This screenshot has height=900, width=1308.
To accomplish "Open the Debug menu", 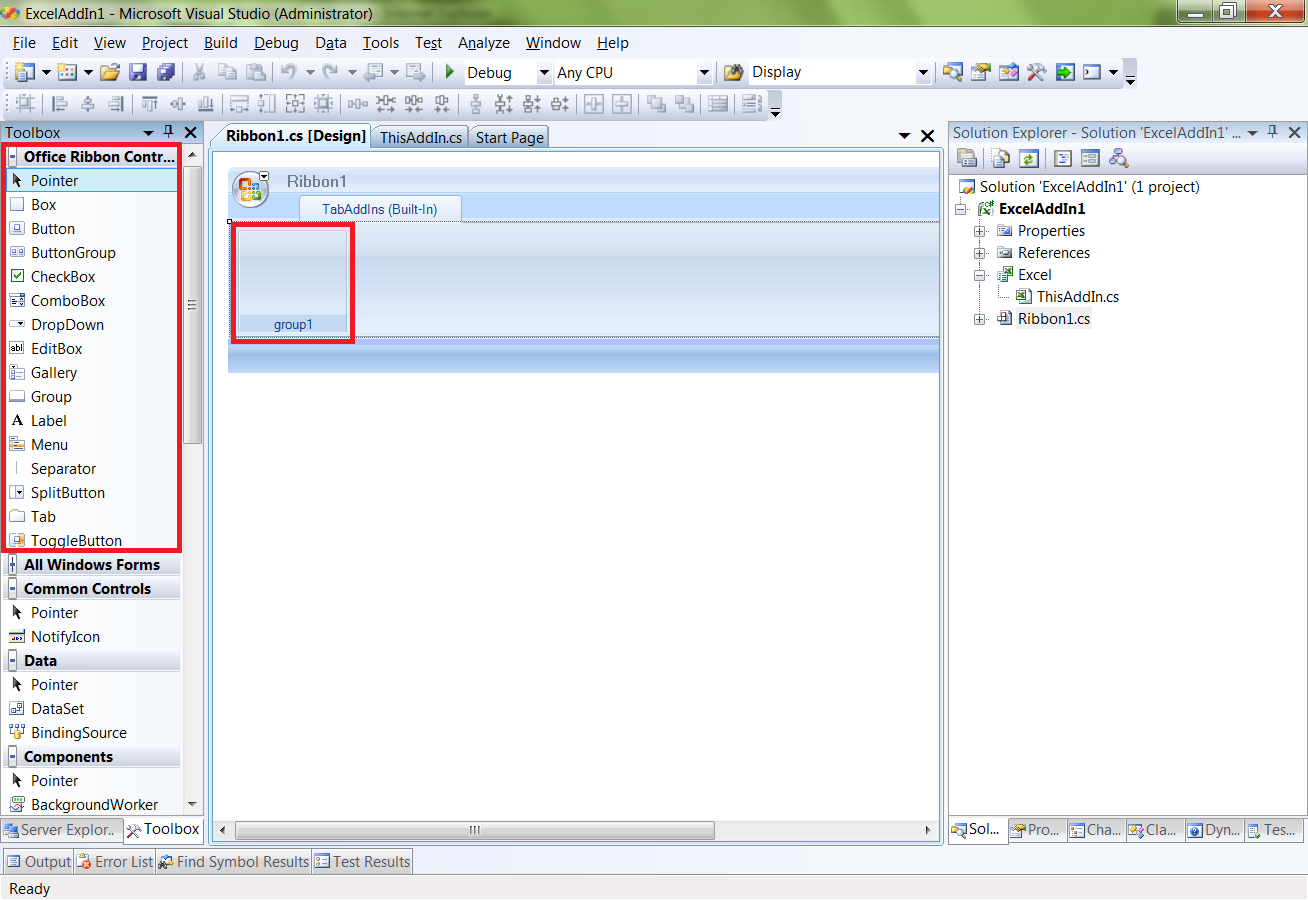I will pyautogui.click(x=276, y=43).
